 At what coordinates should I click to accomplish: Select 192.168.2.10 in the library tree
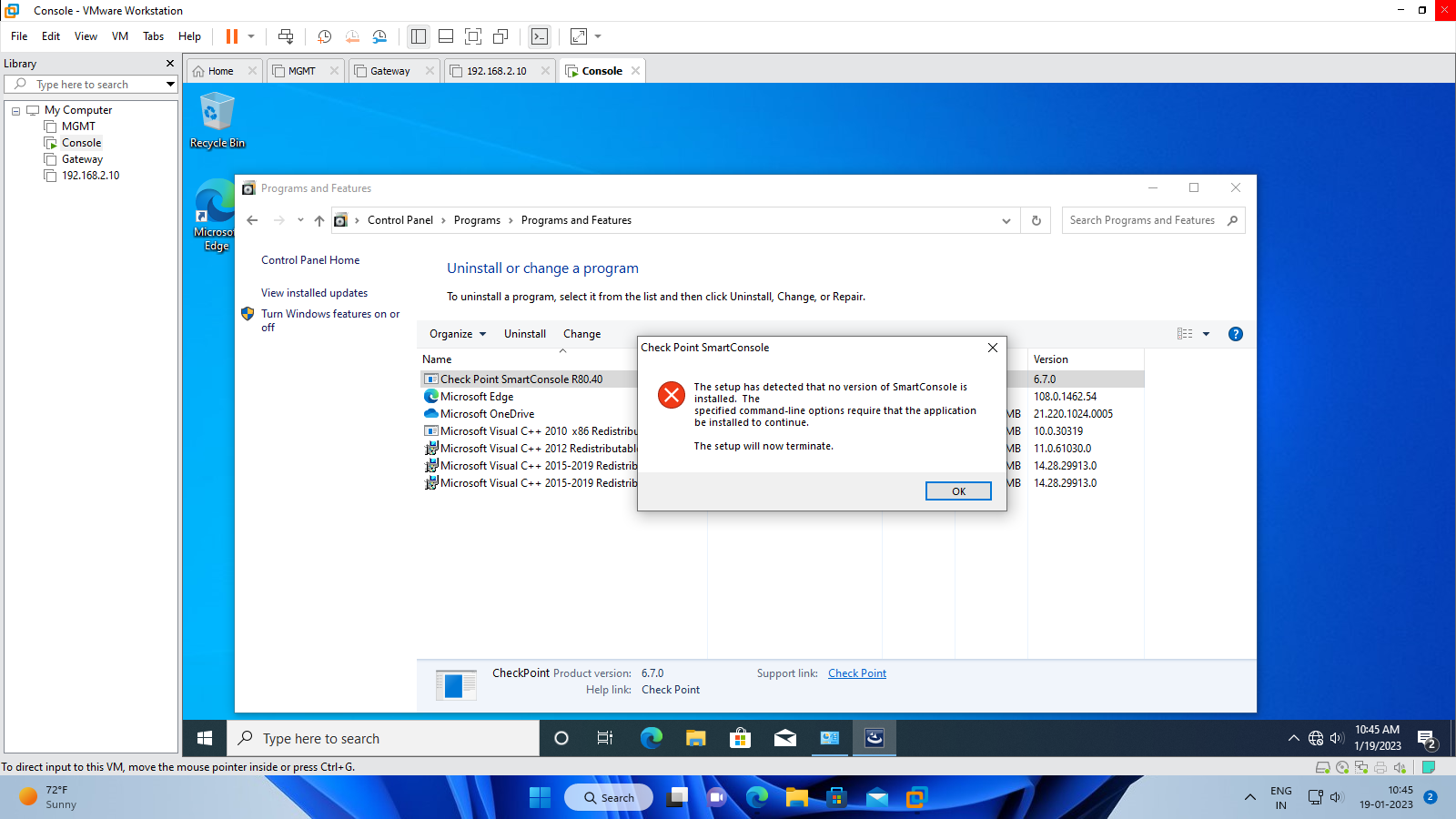[x=90, y=176]
